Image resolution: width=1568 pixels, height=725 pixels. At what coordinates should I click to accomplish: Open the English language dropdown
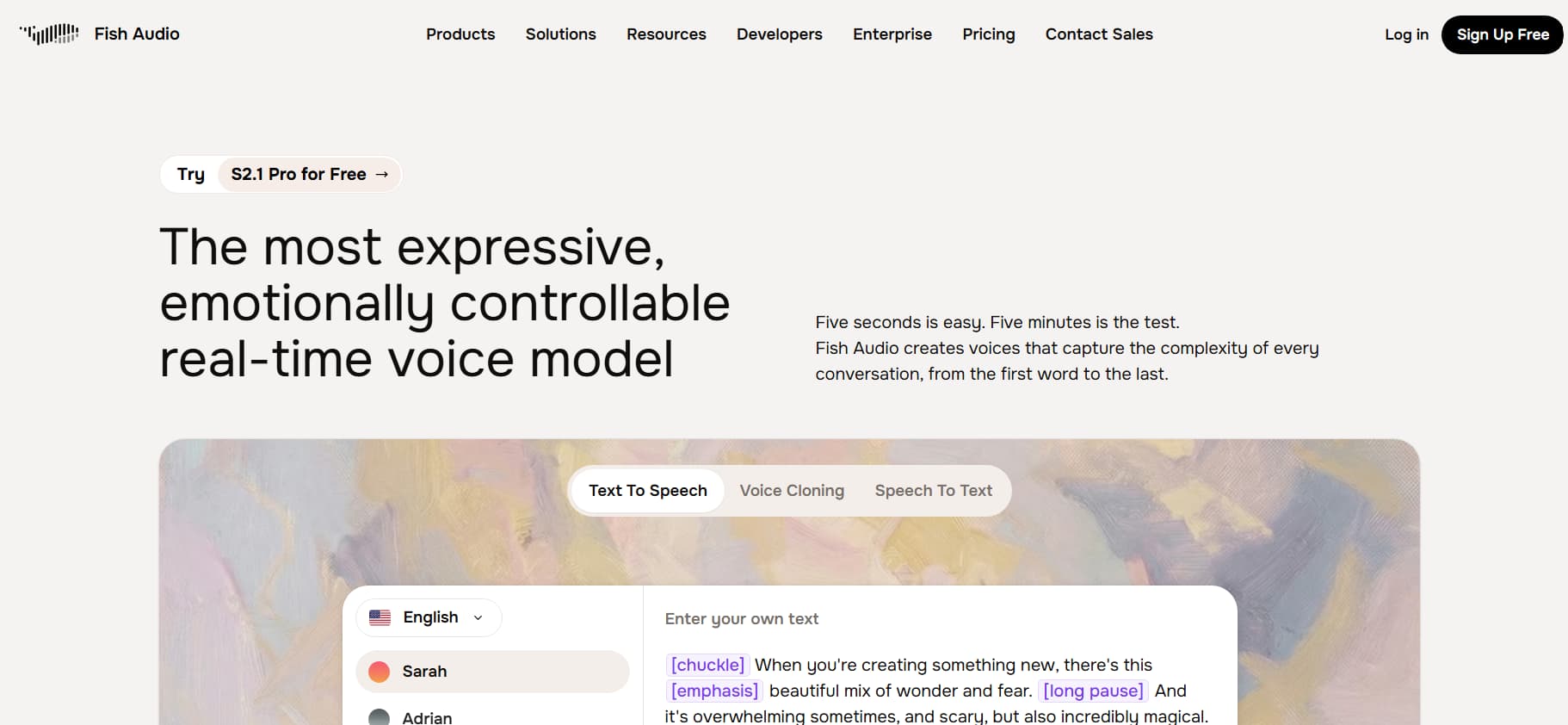pyautogui.click(x=429, y=617)
